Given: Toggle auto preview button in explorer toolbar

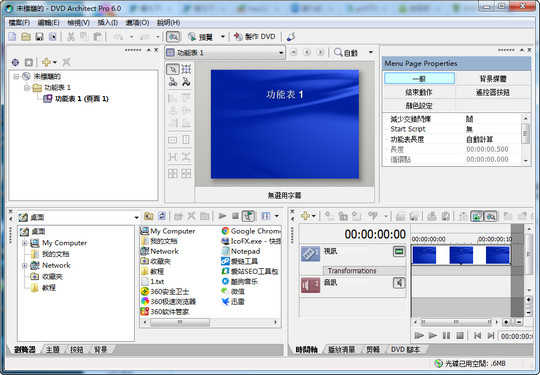Looking at the screenshot, I should [x=248, y=216].
